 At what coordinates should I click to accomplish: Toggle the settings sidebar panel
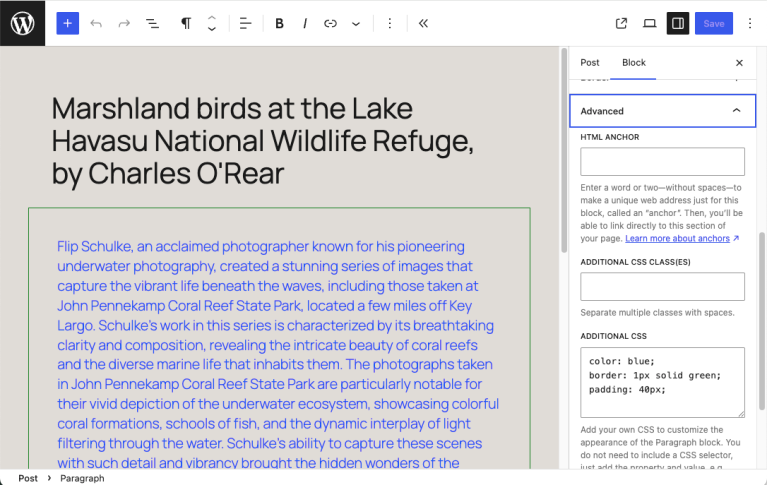point(678,23)
